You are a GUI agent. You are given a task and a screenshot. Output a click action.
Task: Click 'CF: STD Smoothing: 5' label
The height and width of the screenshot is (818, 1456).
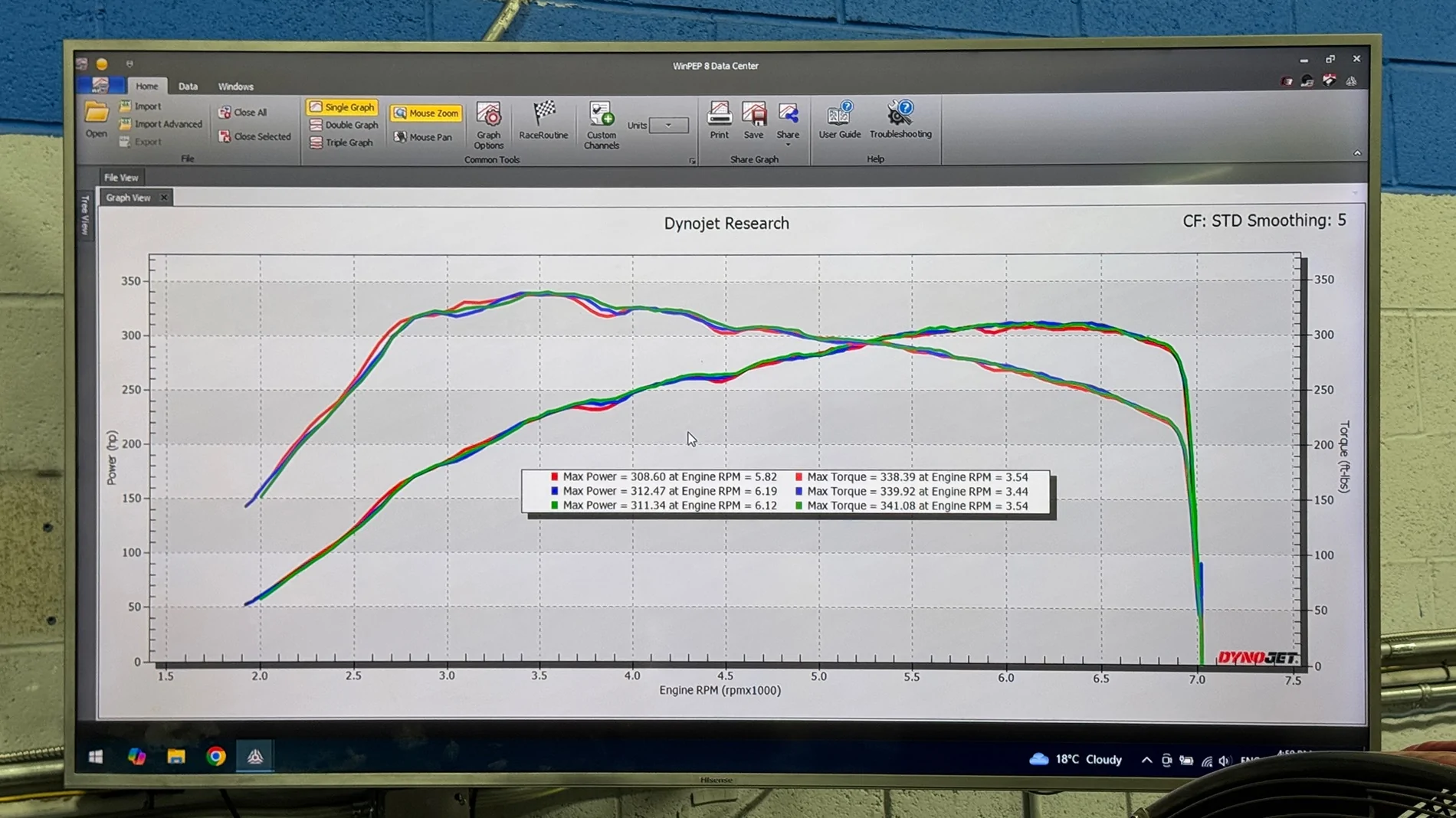[x=1264, y=221]
